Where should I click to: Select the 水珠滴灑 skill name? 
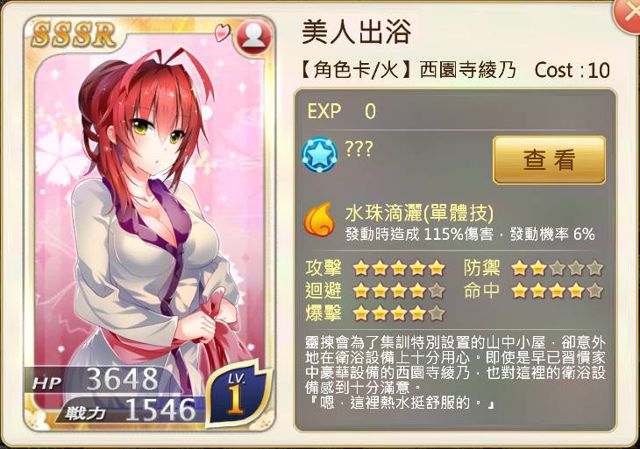[419, 213]
